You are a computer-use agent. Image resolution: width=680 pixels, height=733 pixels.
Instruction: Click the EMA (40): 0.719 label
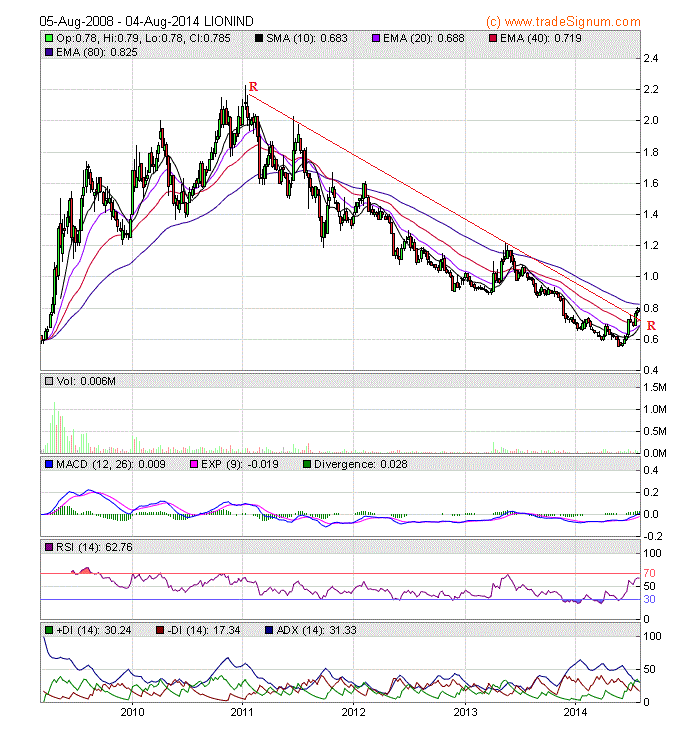pos(541,38)
